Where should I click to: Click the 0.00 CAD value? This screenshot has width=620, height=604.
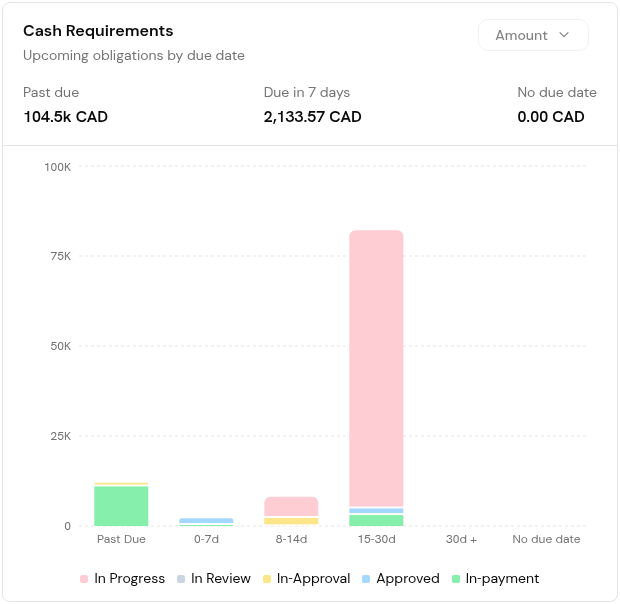tap(551, 117)
